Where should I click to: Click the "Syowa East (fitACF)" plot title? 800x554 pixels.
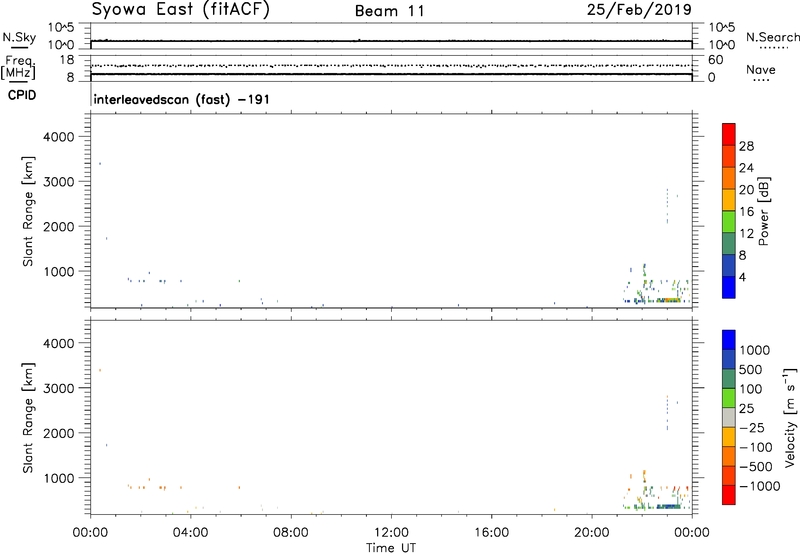pyautogui.click(x=181, y=9)
